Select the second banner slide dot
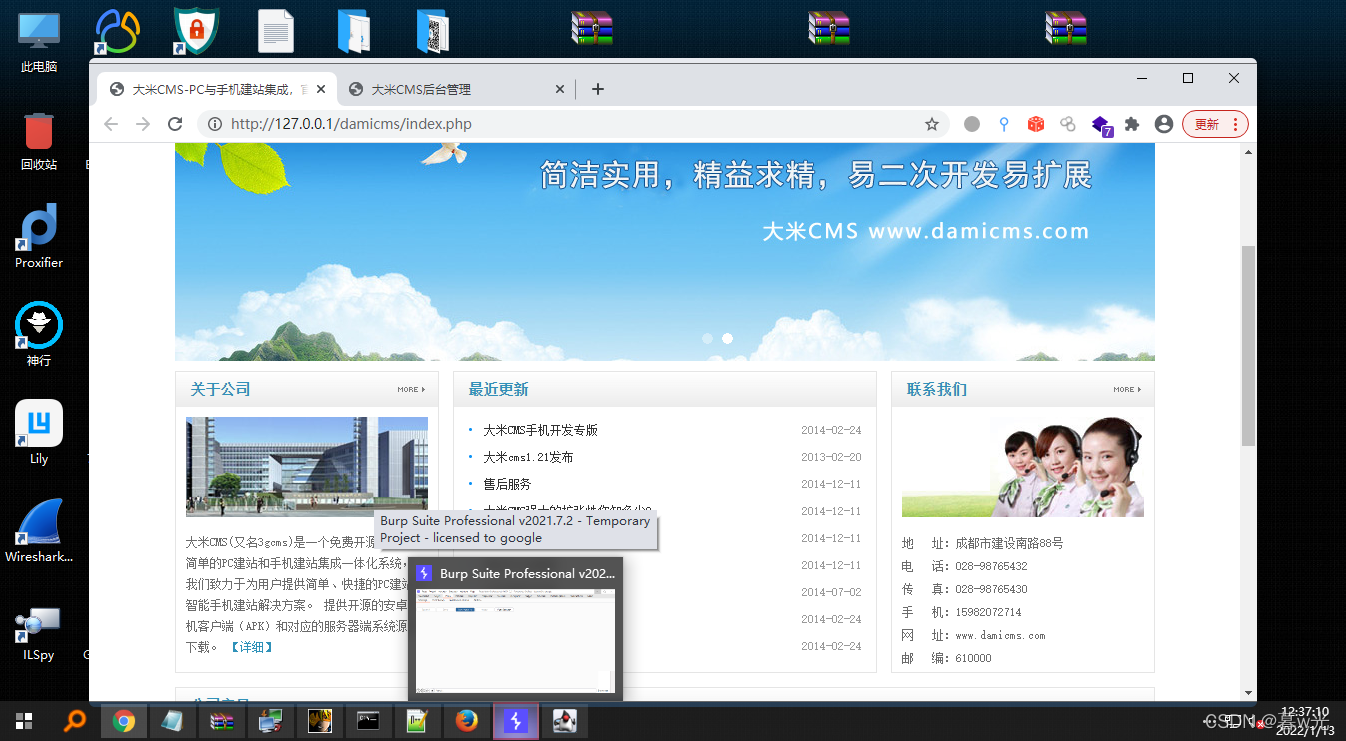 click(727, 338)
